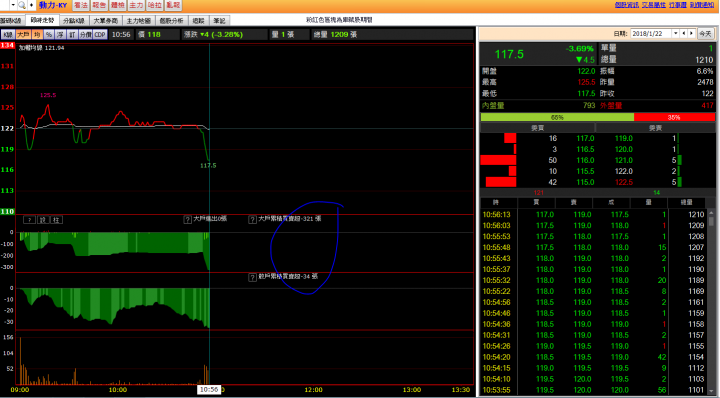
Task: Click the 10:56 time marker on the axis
Action: click(208, 390)
